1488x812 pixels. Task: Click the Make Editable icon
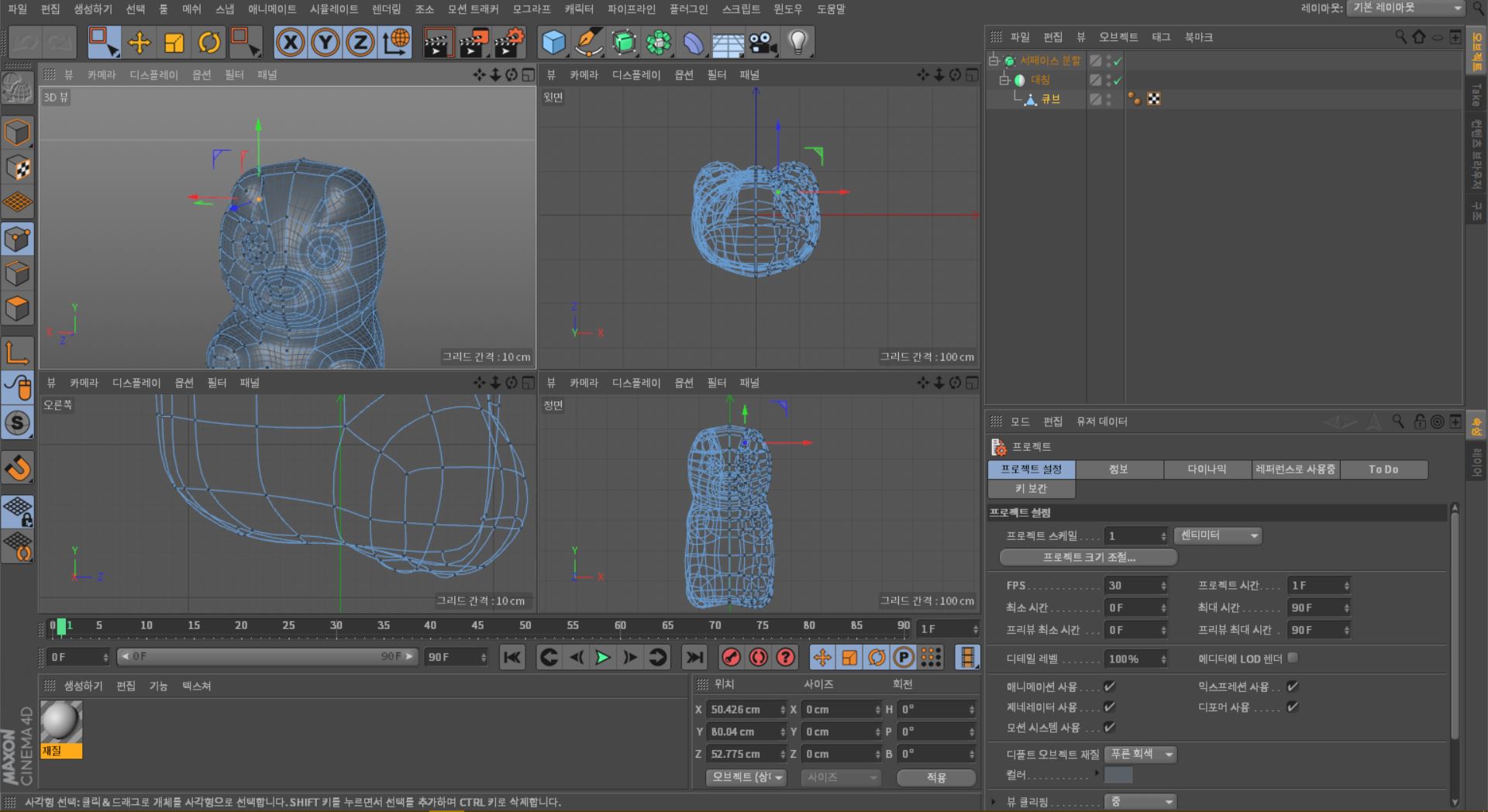[x=17, y=88]
